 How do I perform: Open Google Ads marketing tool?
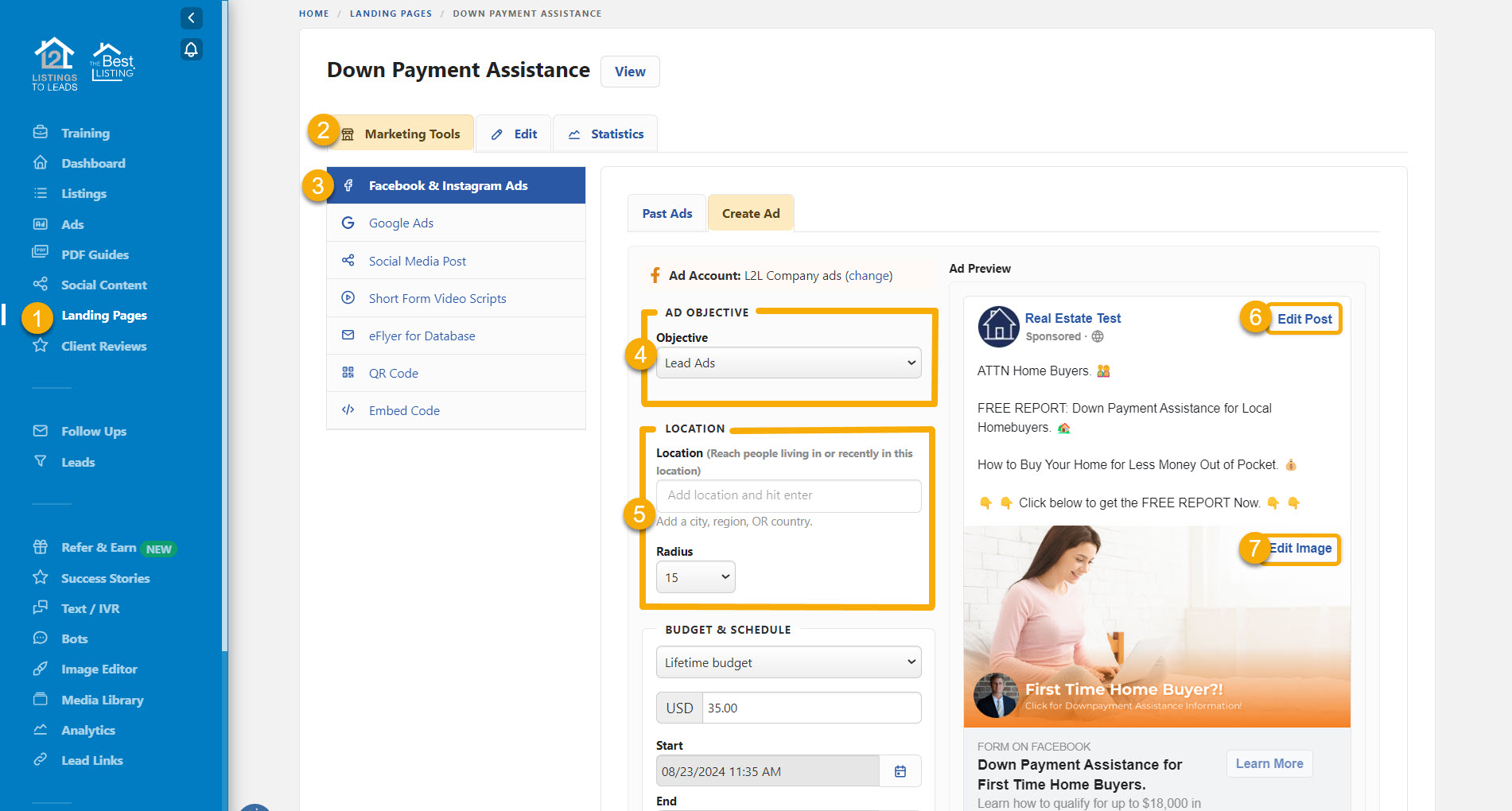(x=401, y=223)
